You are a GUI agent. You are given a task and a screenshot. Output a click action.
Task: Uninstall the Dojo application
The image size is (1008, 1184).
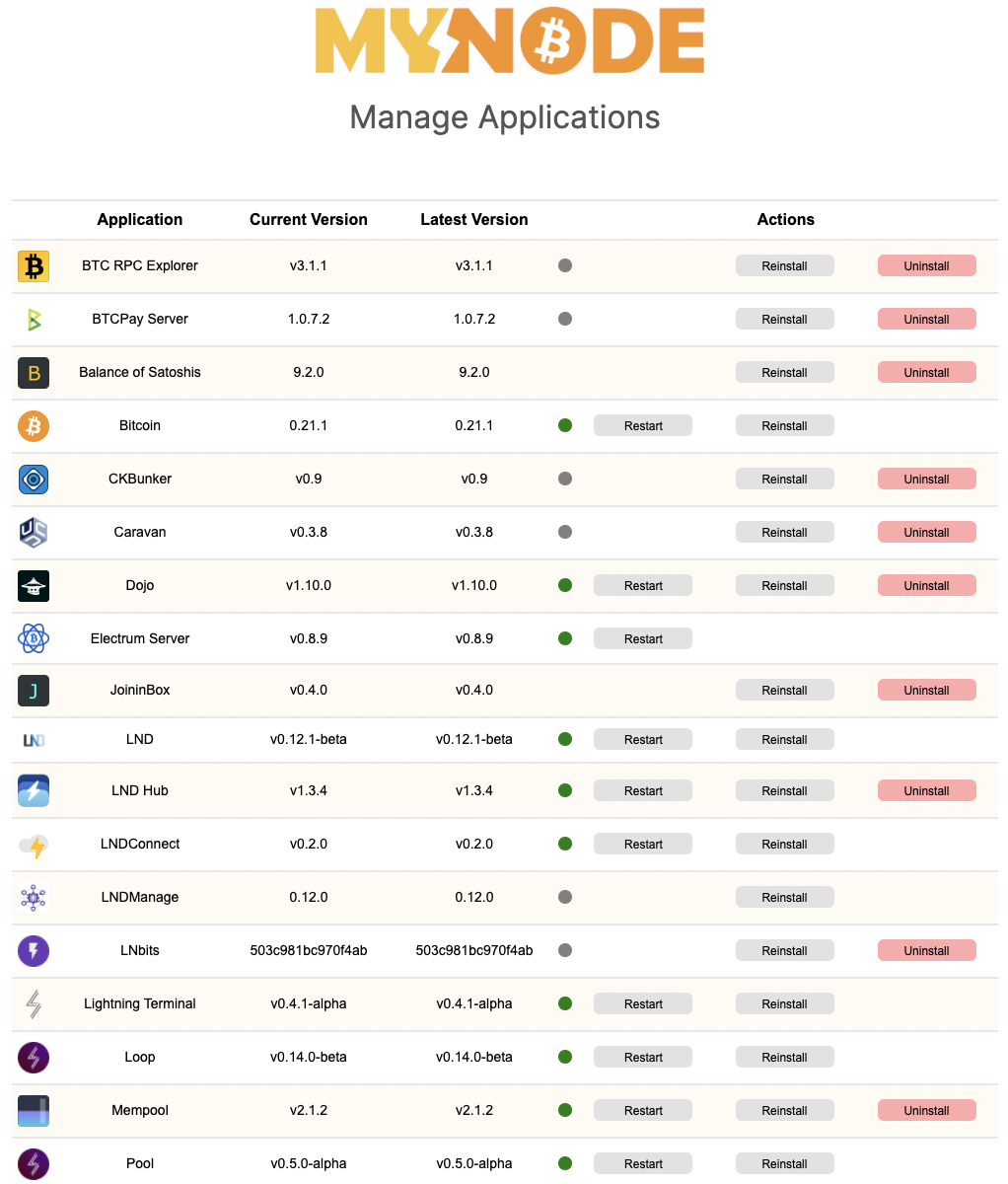927,585
